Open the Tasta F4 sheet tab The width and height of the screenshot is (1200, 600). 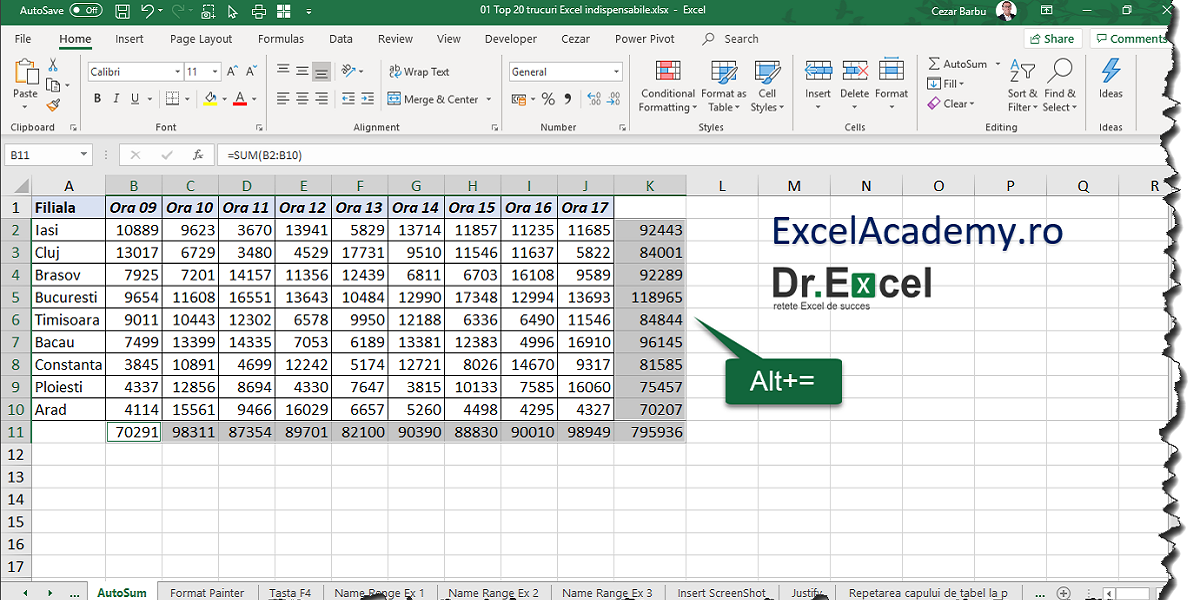tap(290, 592)
